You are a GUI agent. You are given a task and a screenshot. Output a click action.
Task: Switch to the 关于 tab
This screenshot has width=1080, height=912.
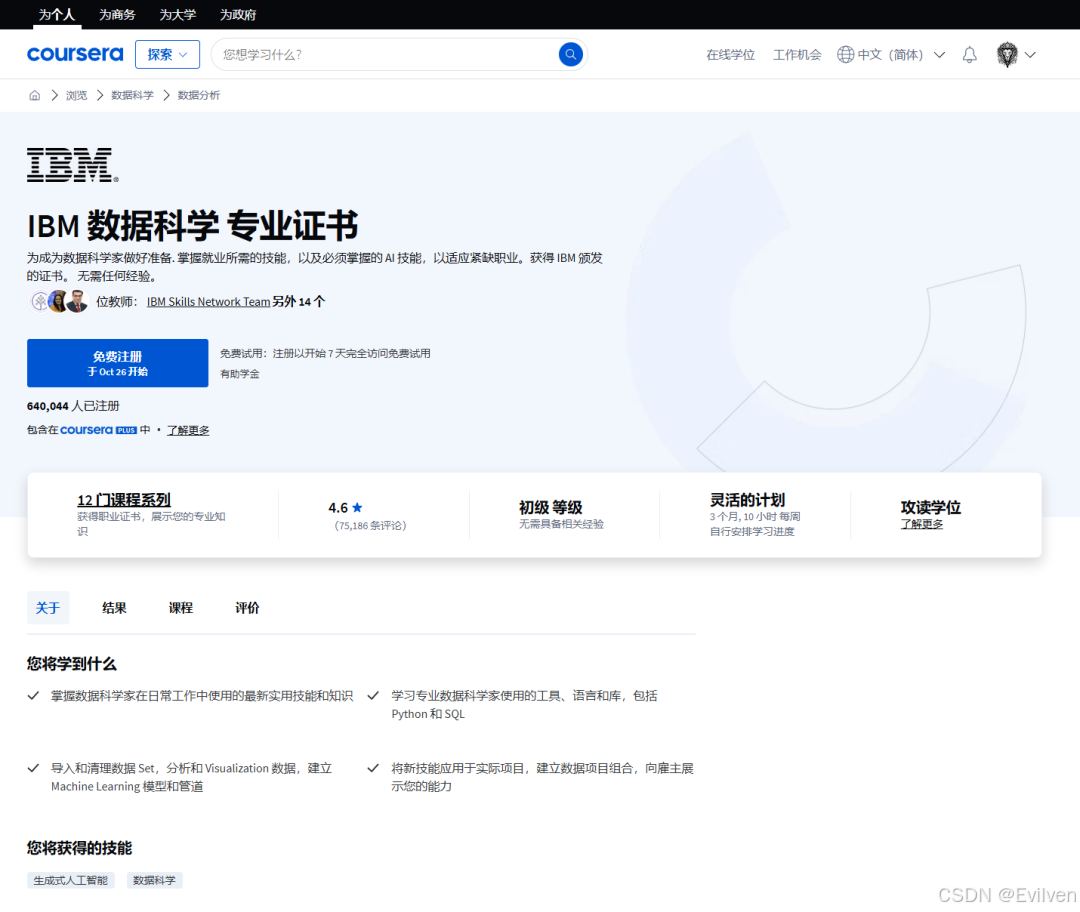pyautogui.click(x=48, y=608)
